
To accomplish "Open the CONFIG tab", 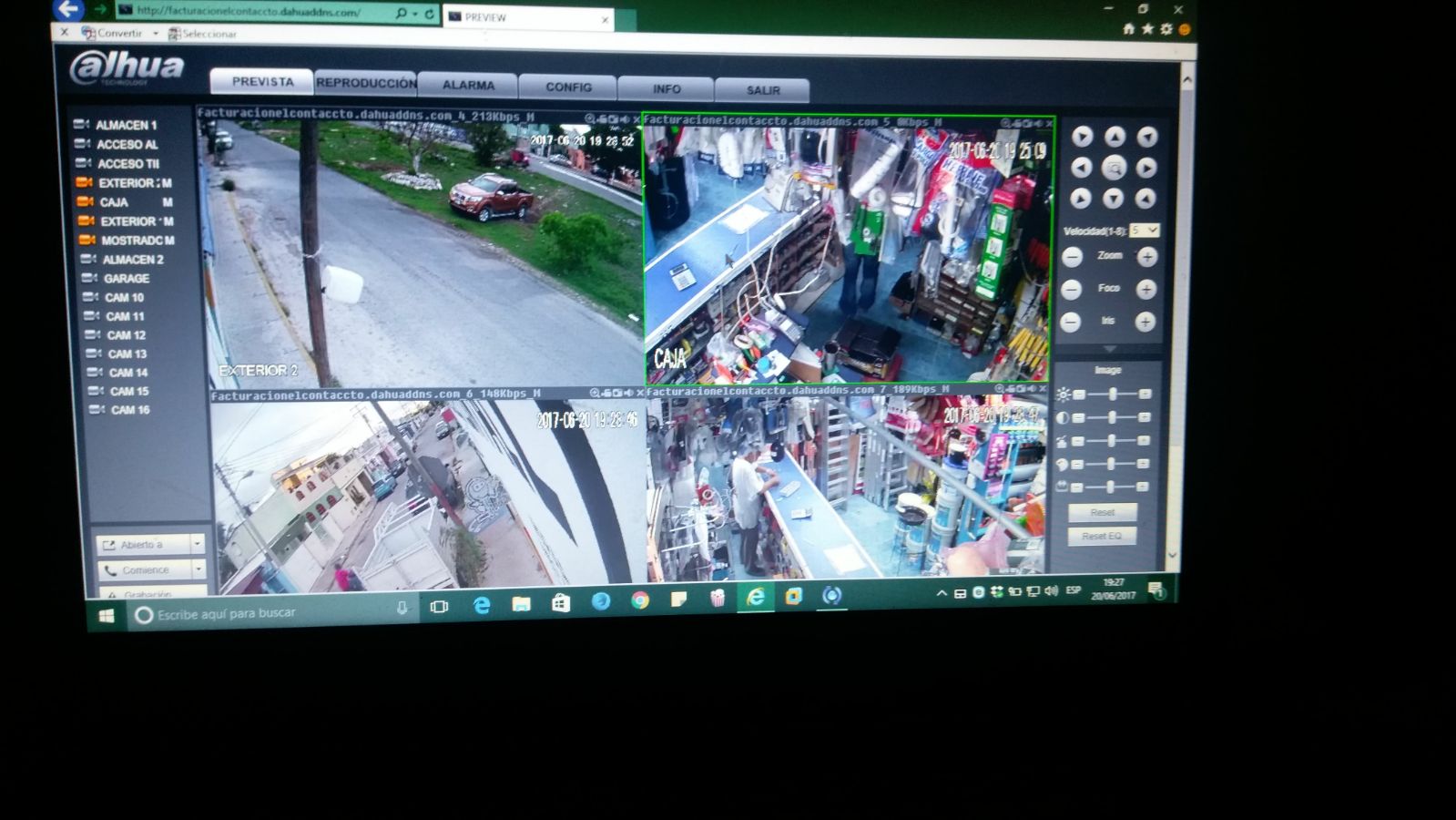I will point(568,87).
